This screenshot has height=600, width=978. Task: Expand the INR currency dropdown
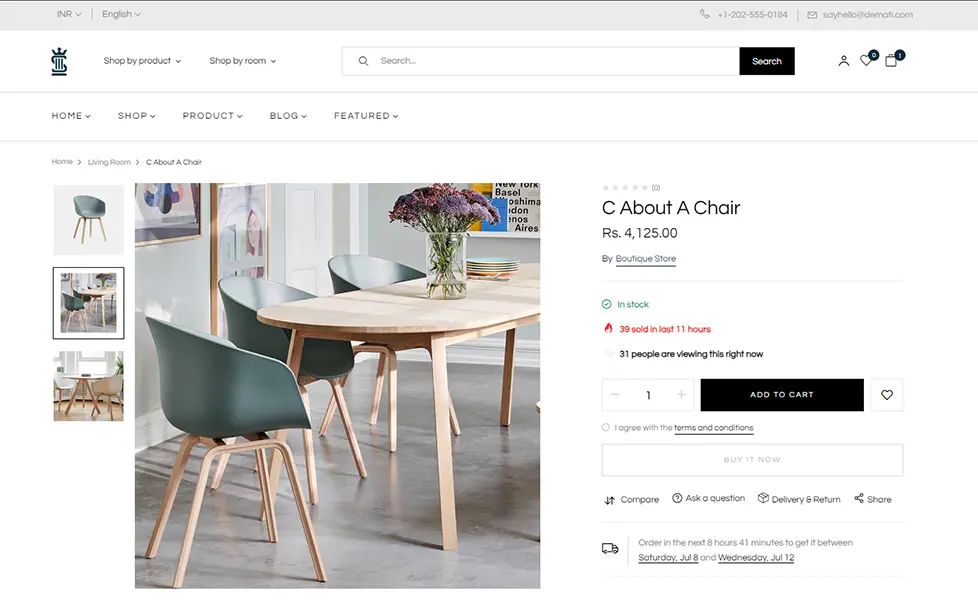pos(69,14)
